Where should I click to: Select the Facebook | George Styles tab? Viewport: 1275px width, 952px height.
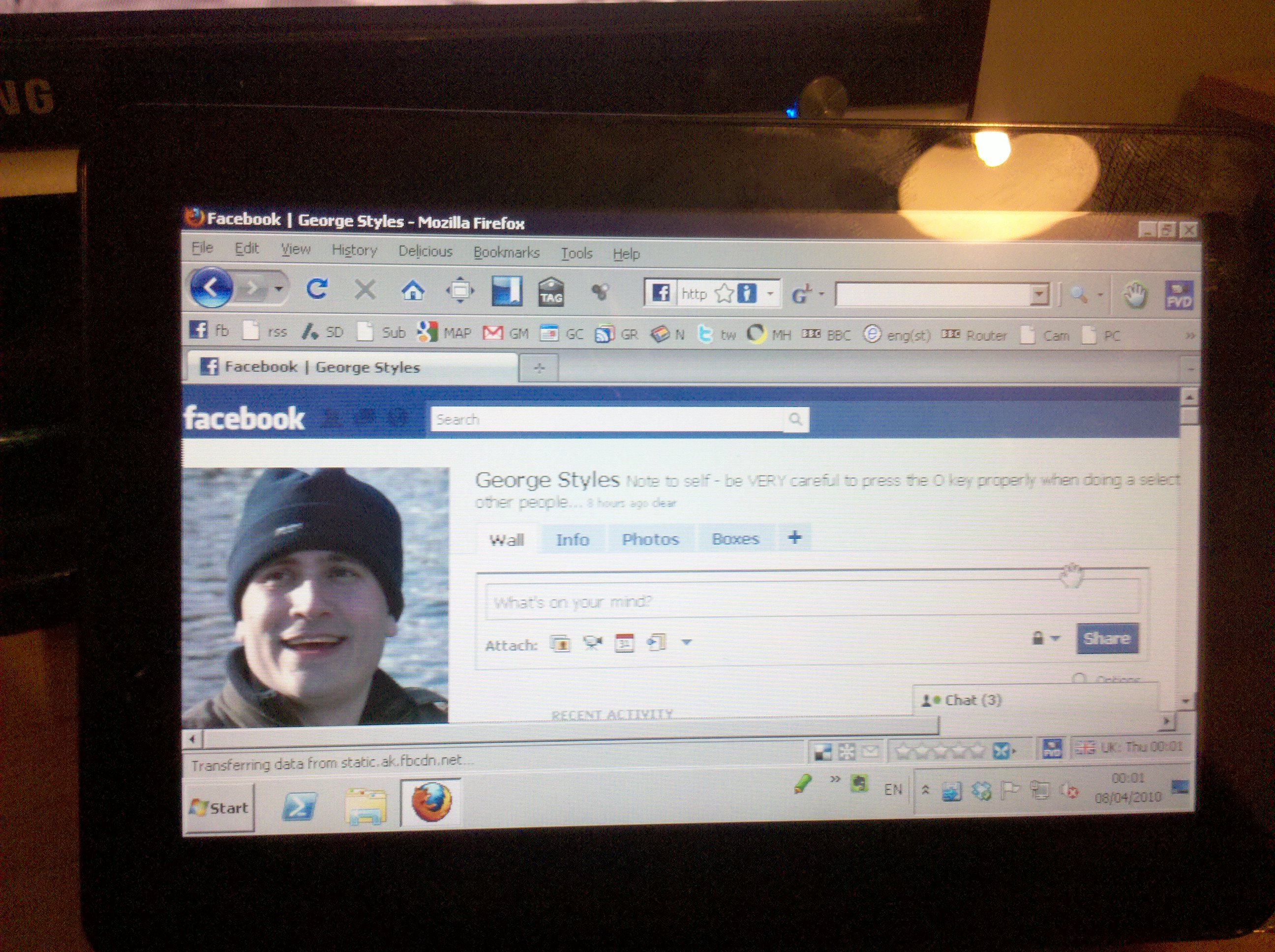(352, 367)
